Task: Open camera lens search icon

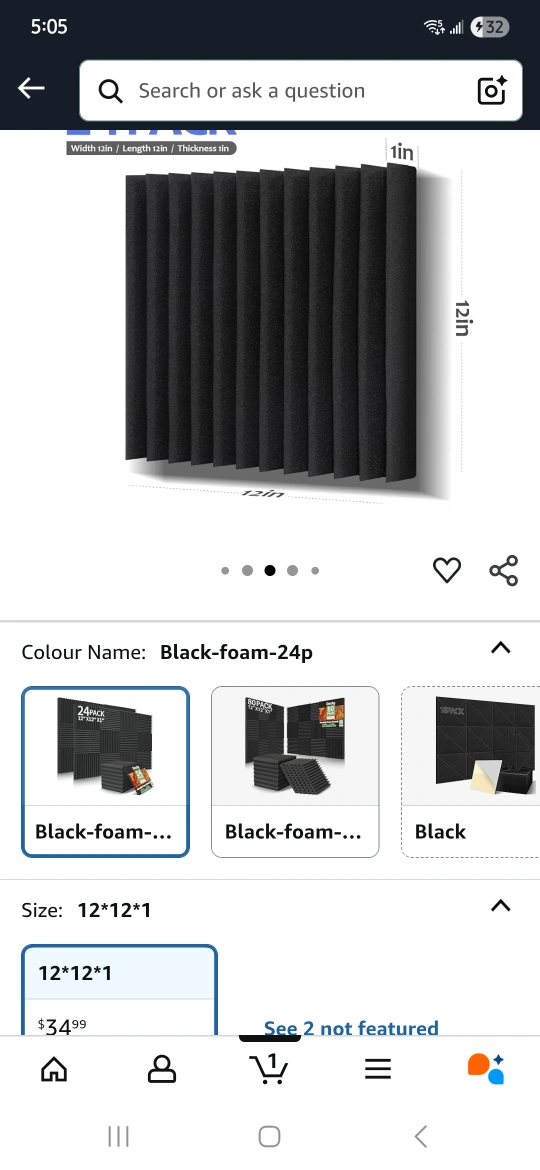Action: [x=492, y=90]
